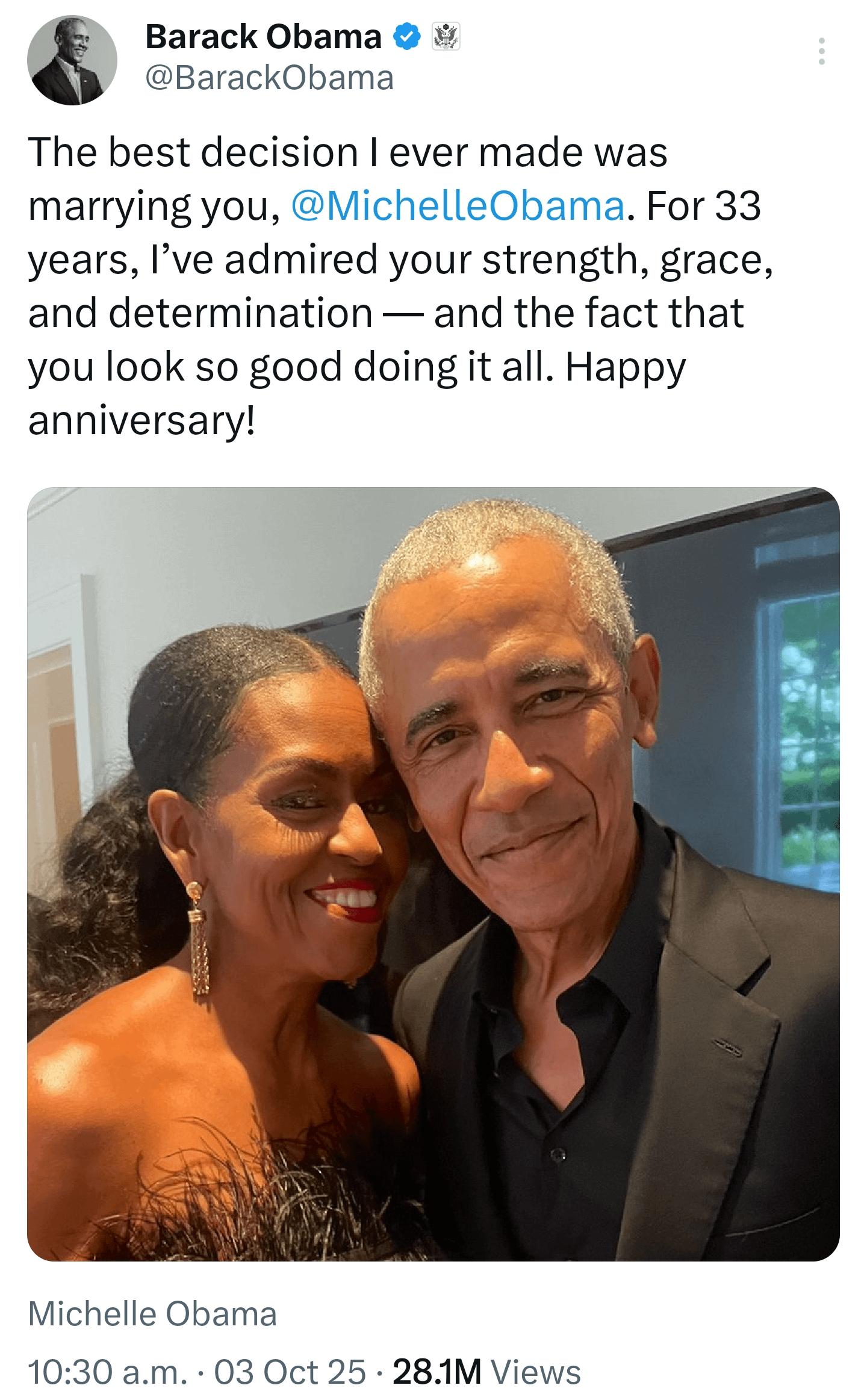Click the 10:30 a.m. timestamp
This screenshot has width=867, height=1400.
108,1372
